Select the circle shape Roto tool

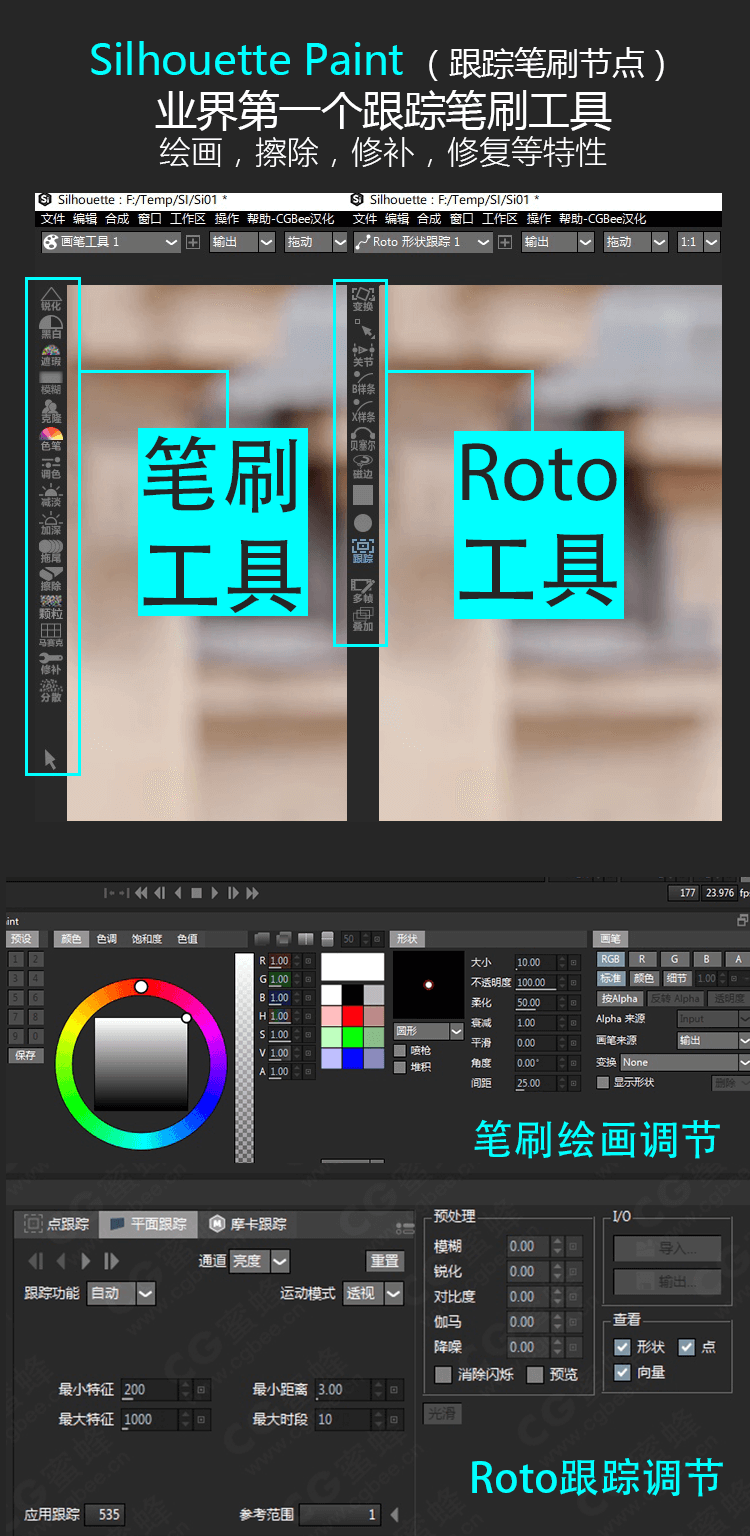pos(362,522)
